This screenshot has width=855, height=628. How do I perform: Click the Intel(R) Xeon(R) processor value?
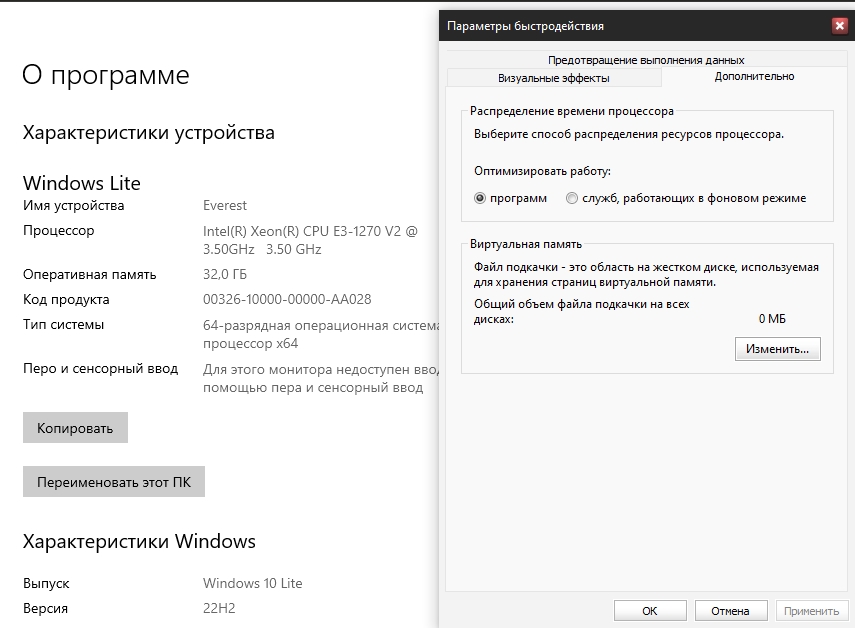tap(310, 240)
